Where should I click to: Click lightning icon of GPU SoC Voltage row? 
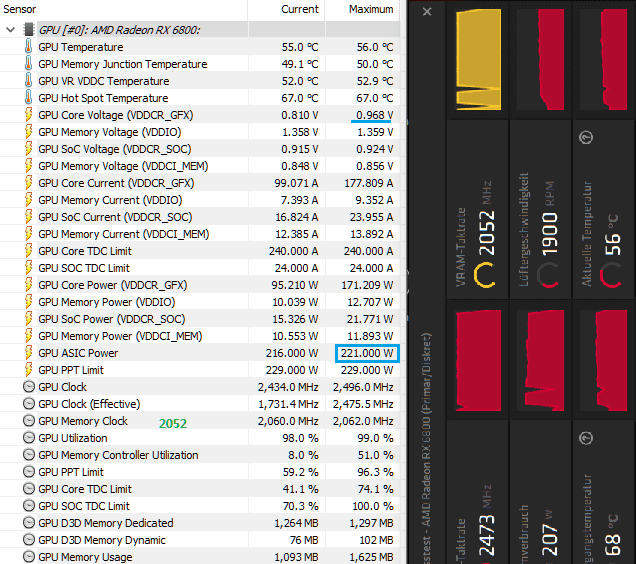[28, 149]
